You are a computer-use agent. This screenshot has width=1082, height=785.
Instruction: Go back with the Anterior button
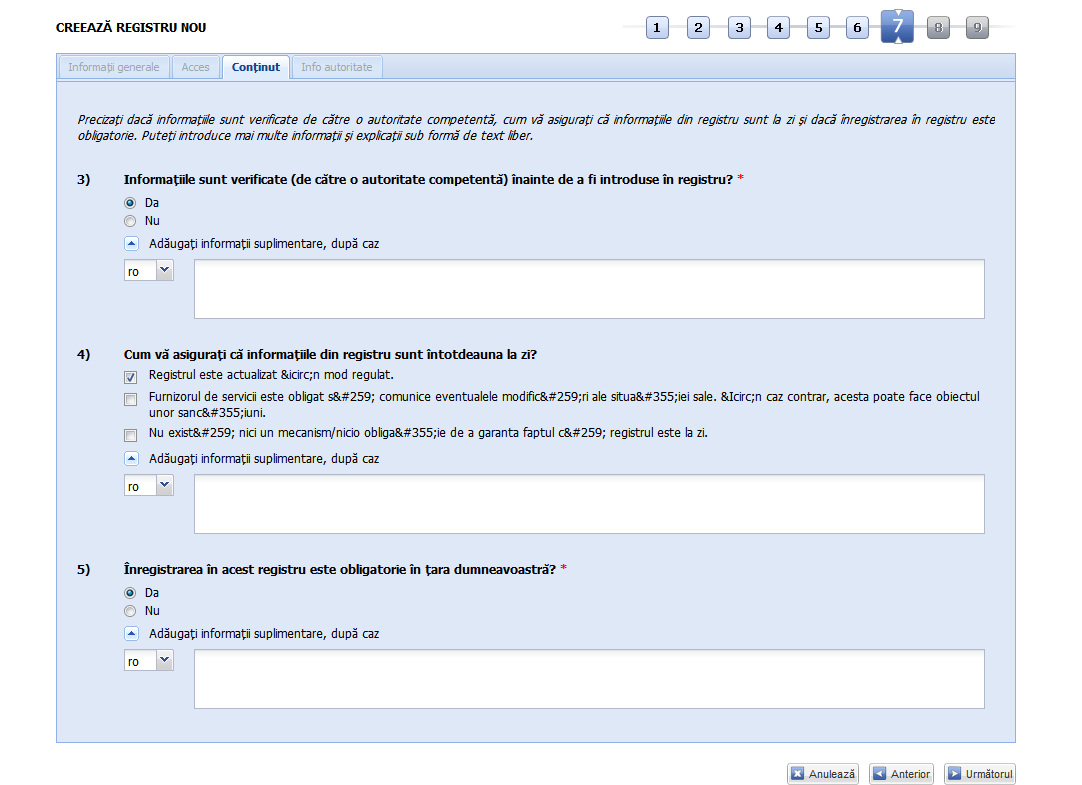901,774
